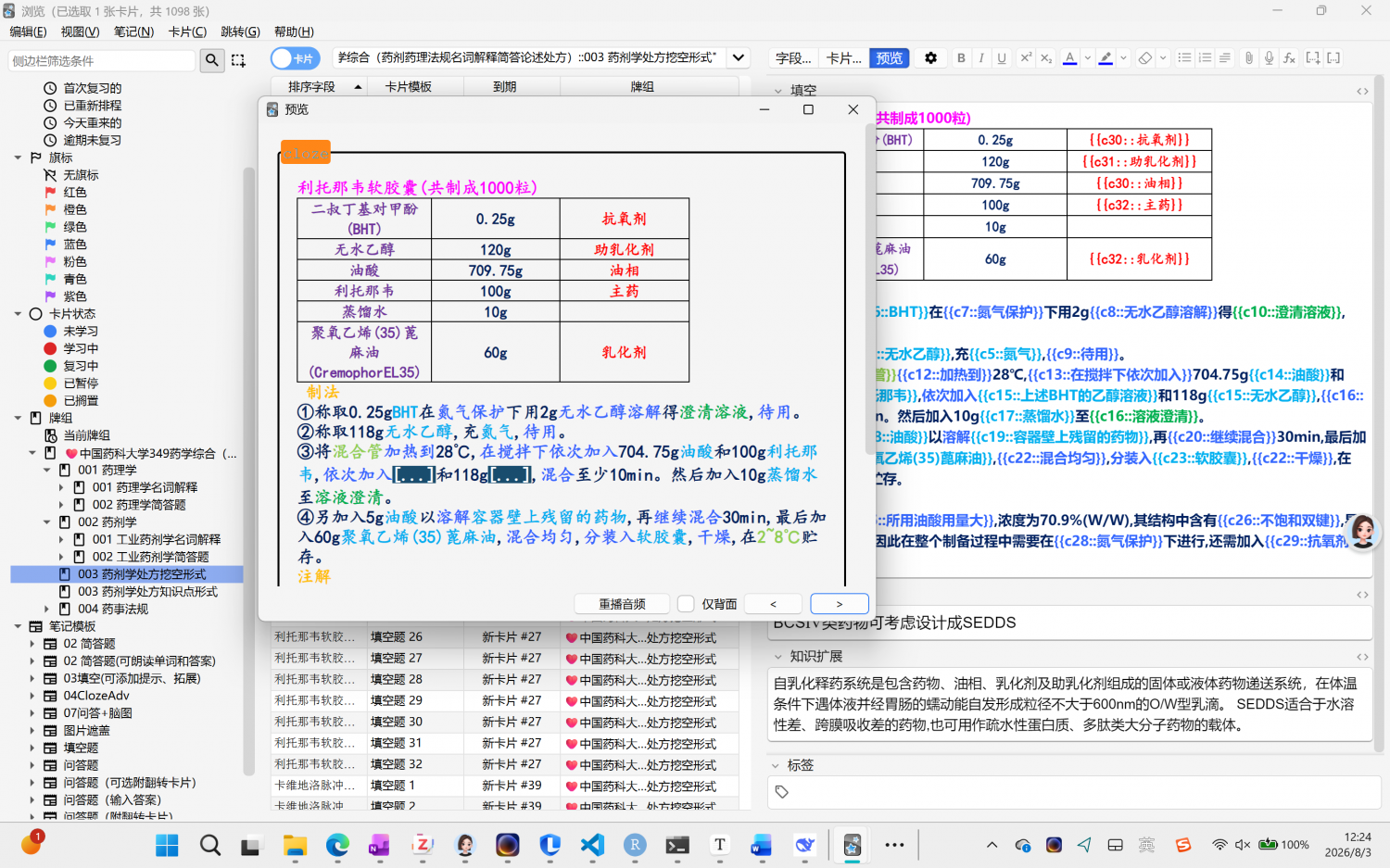Toggle the selection mode icon beside search

pyautogui.click(x=238, y=60)
